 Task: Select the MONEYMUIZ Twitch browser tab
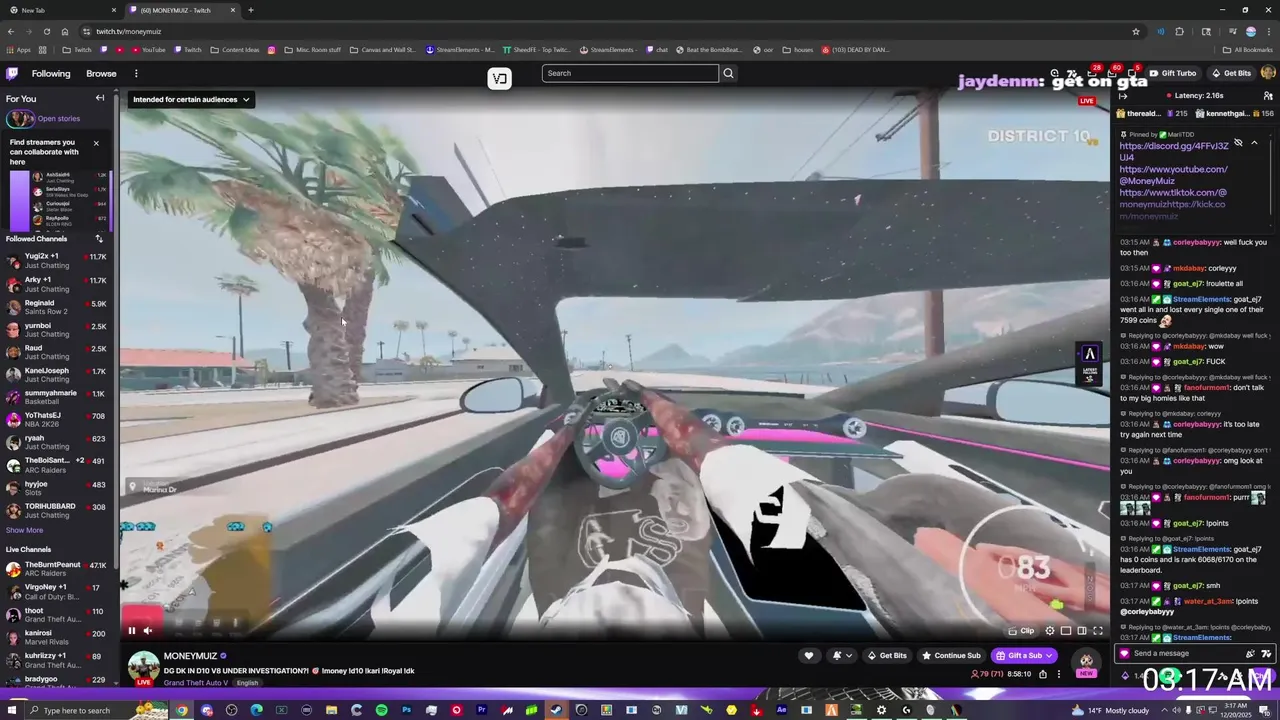point(183,10)
